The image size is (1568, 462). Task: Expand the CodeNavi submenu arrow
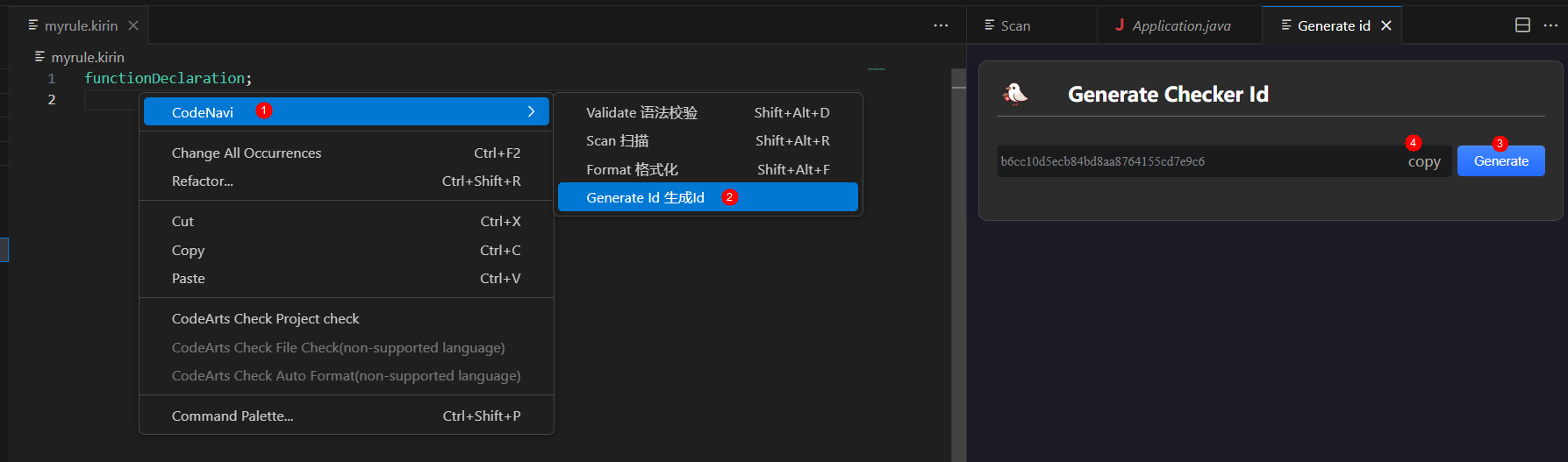click(531, 111)
